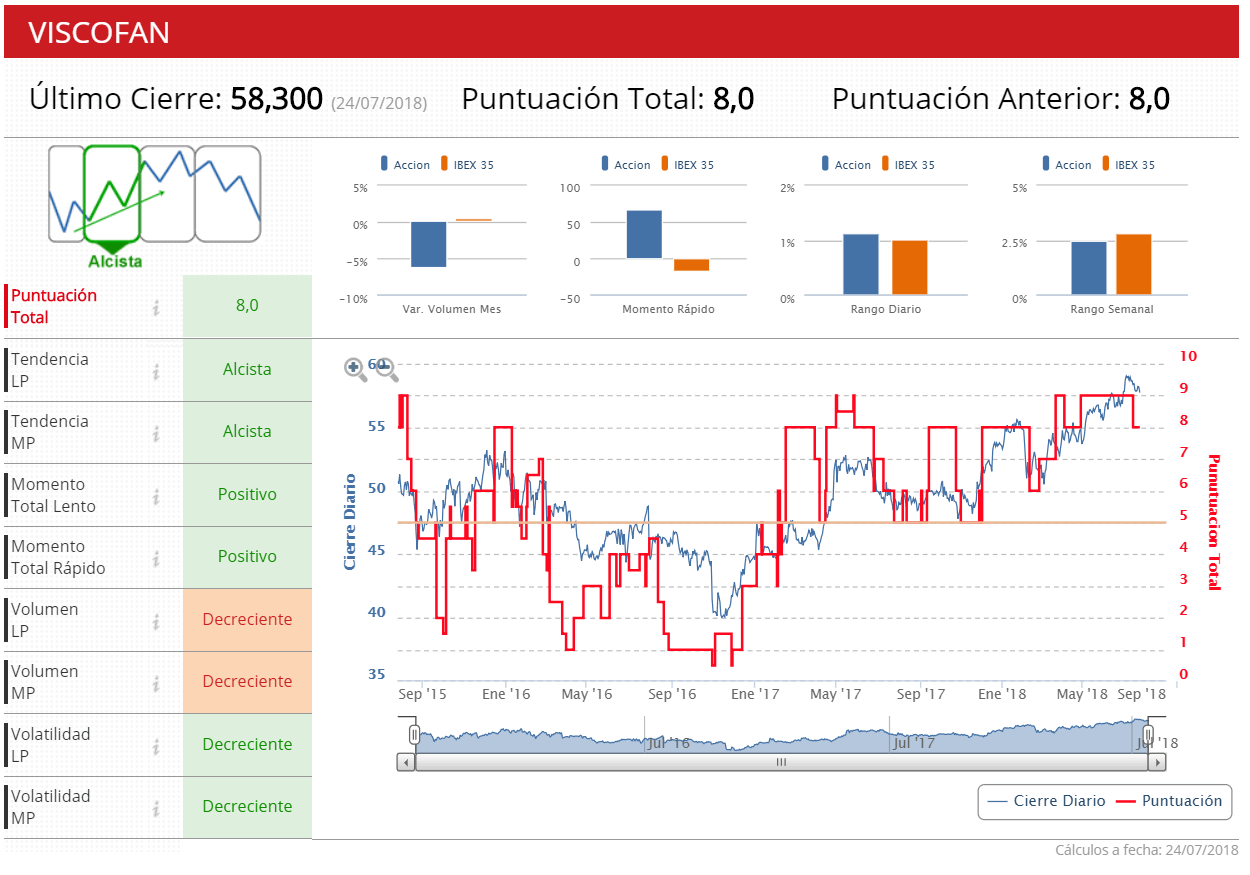The image size is (1250, 875).
Task: Open info icon for Volatilidad LP
Action: (x=156, y=747)
